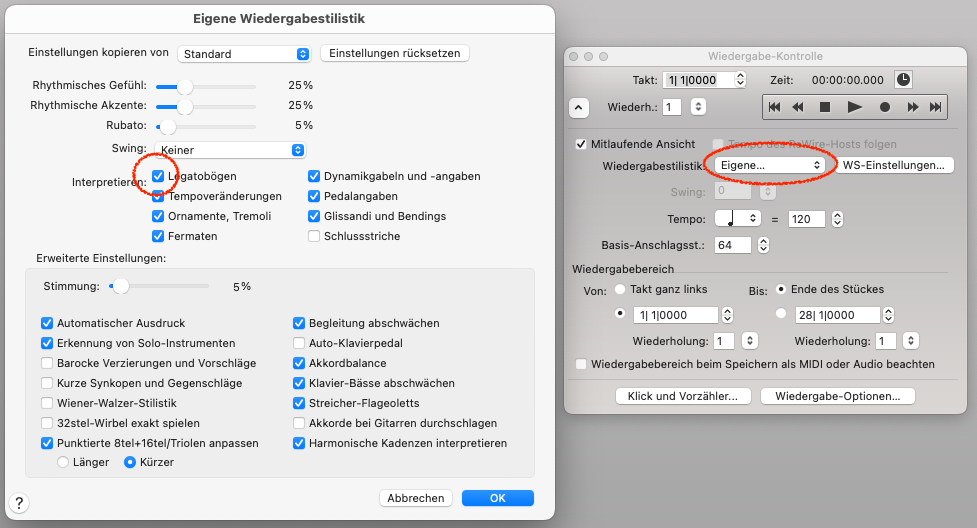
Task: Toggle the Auto-Klavierpedal checkbox
Action: click(x=299, y=343)
